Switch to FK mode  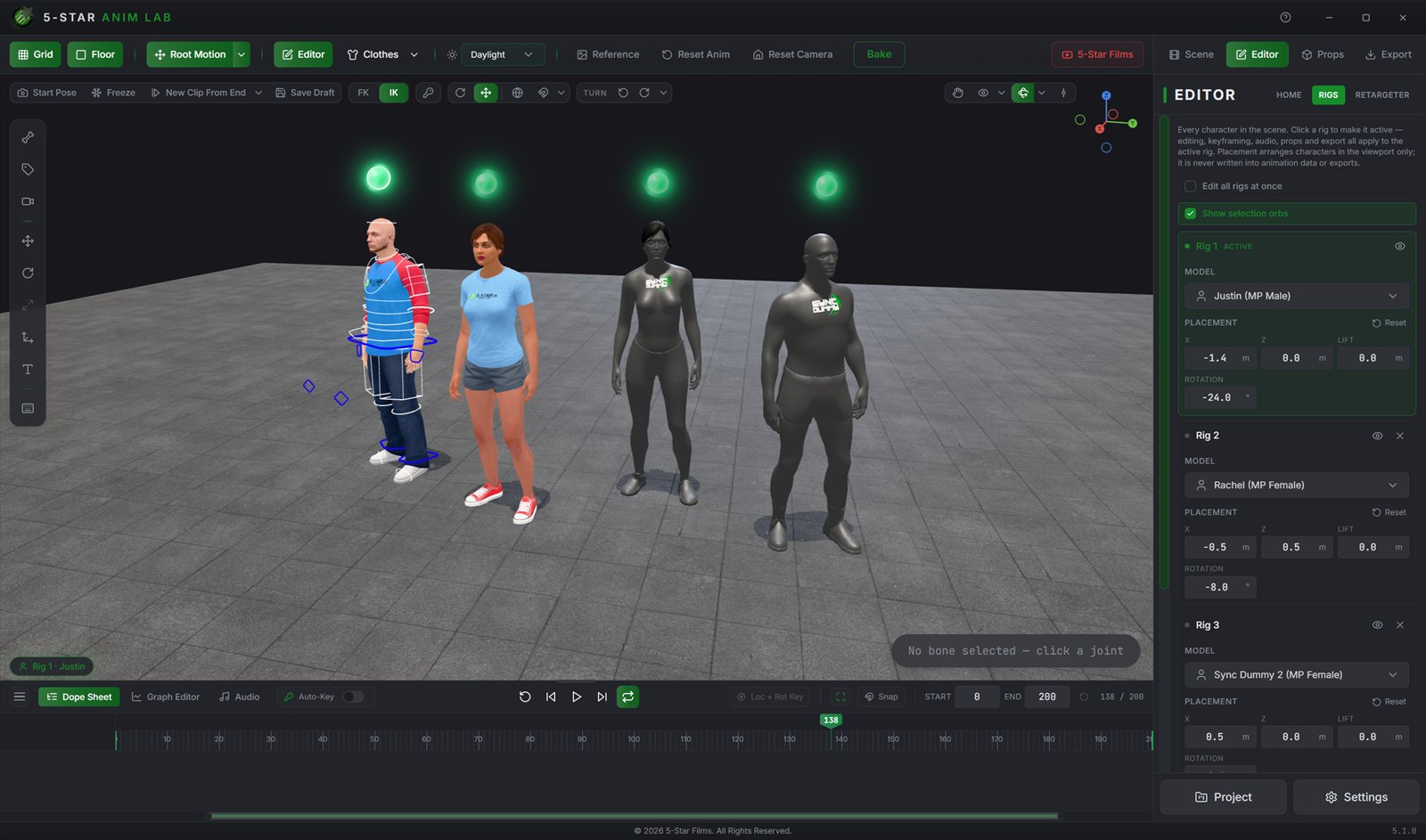click(x=363, y=93)
